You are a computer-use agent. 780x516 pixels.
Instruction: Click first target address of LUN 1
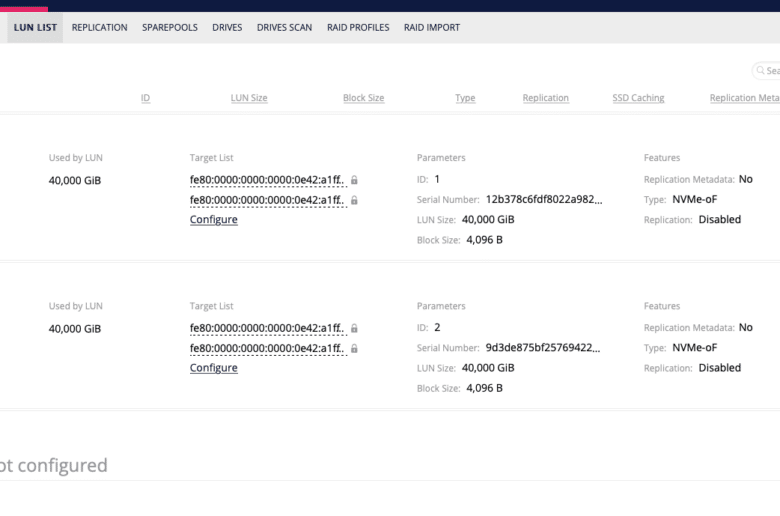pos(267,180)
